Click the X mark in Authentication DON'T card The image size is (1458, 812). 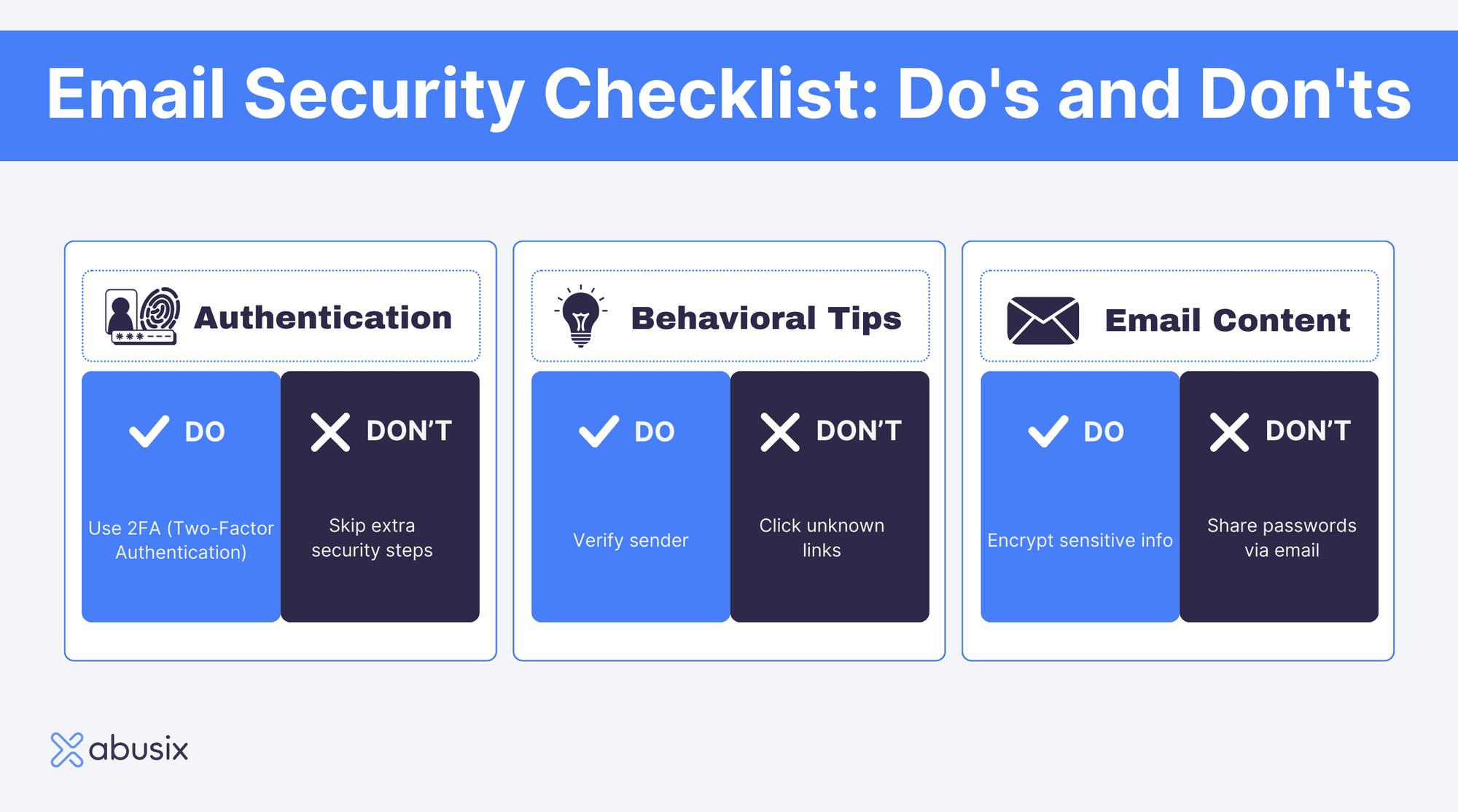tap(330, 432)
